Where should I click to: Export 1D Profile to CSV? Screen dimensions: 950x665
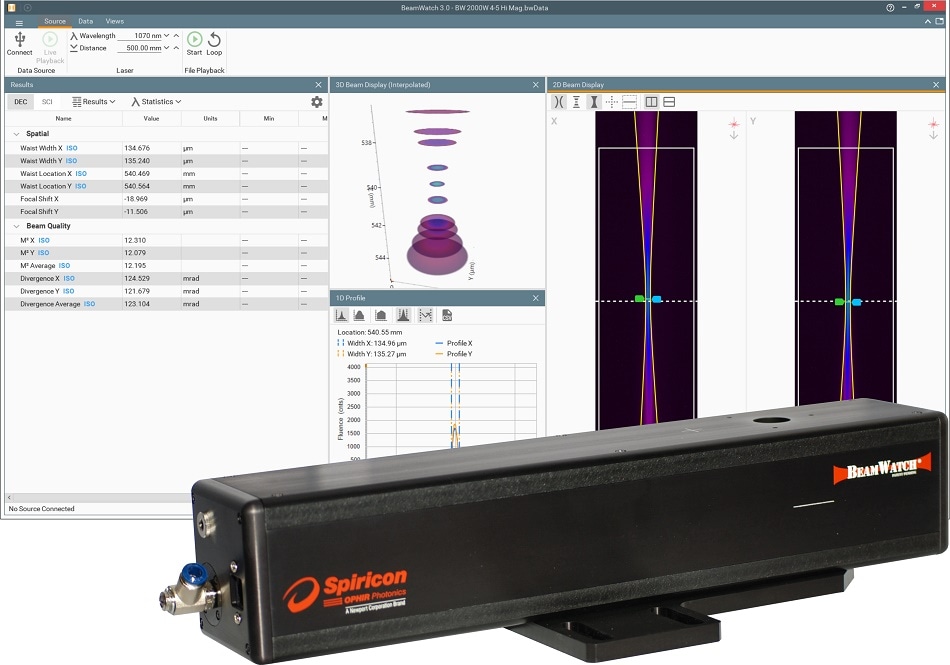tap(447, 315)
